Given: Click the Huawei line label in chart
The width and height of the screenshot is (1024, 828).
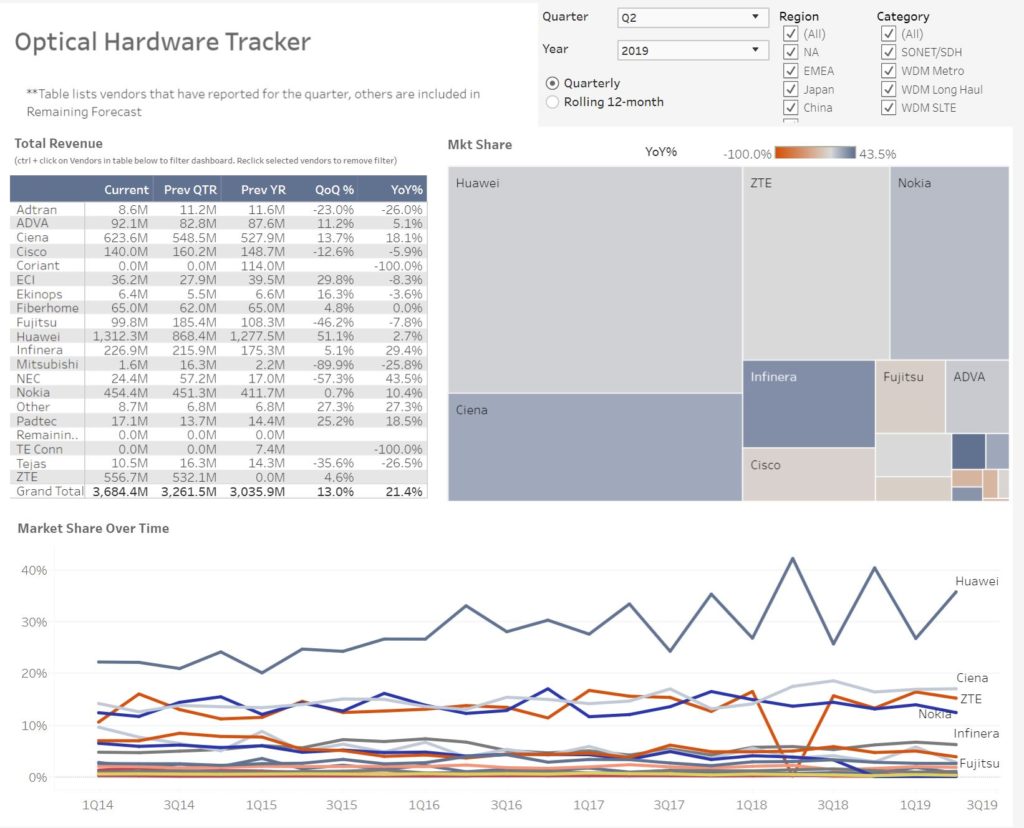Looking at the screenshot, I should click(x=976, y=581).
